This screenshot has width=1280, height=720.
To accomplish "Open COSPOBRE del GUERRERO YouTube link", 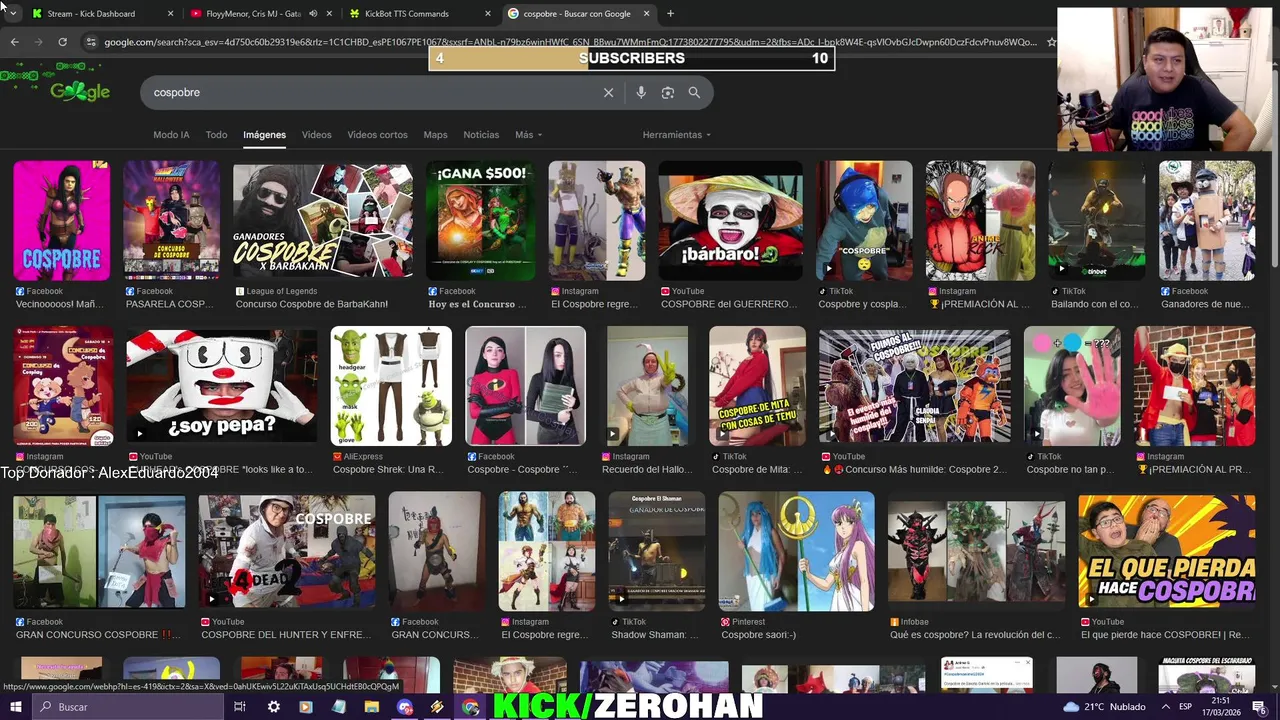I will coord(728,304).
